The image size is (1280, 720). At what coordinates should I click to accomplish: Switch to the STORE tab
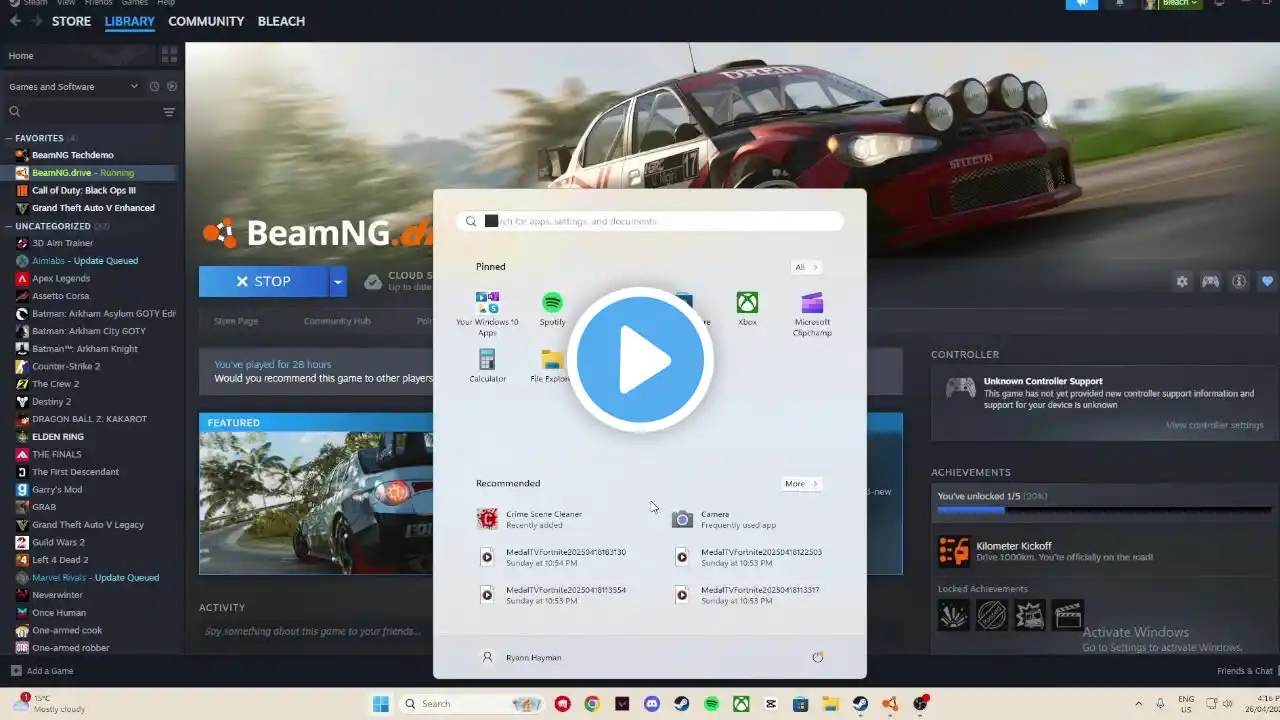(71, 21)
